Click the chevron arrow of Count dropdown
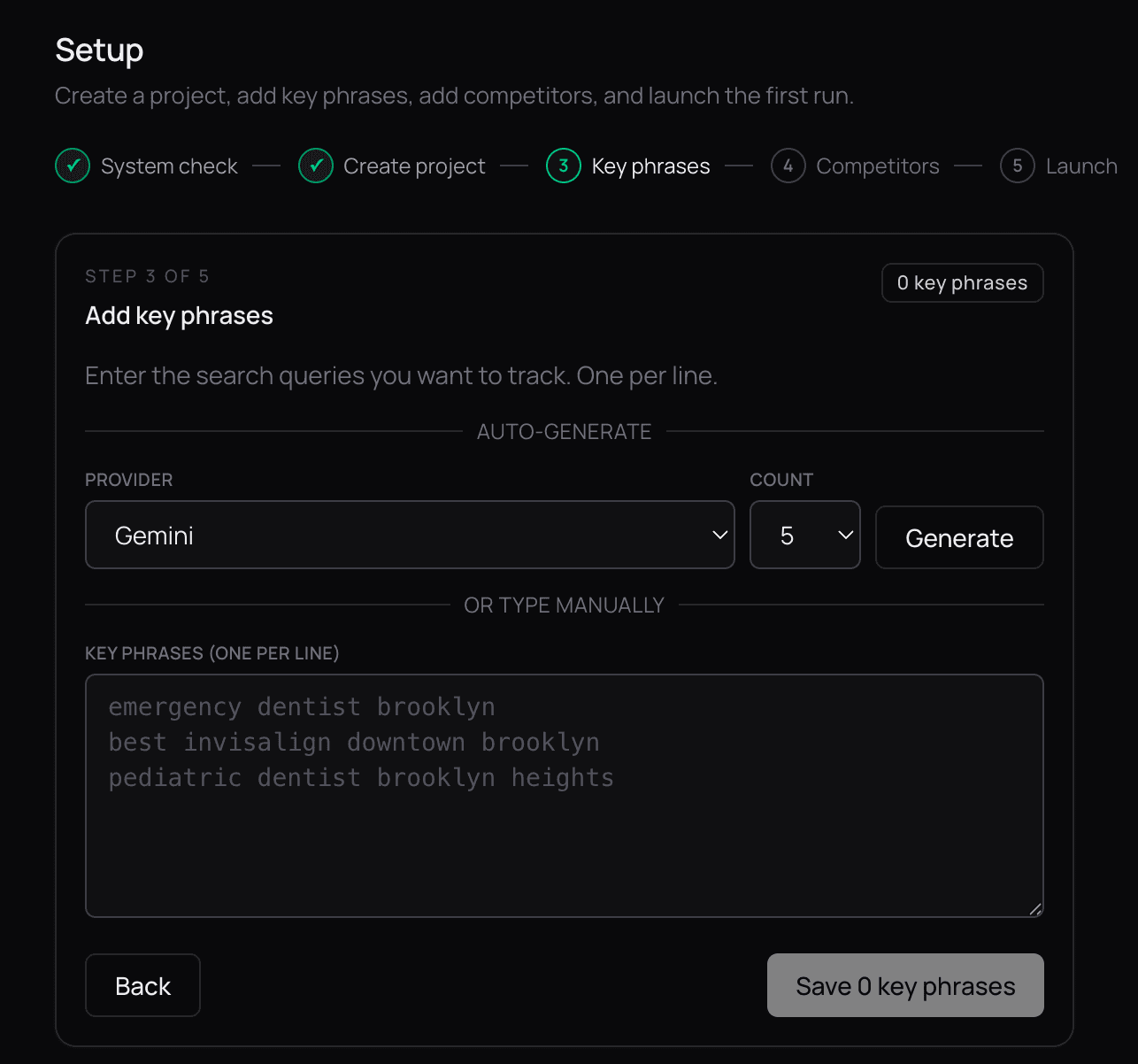The width and height of the screenshot is (1138, 1064). coord(845,535)
